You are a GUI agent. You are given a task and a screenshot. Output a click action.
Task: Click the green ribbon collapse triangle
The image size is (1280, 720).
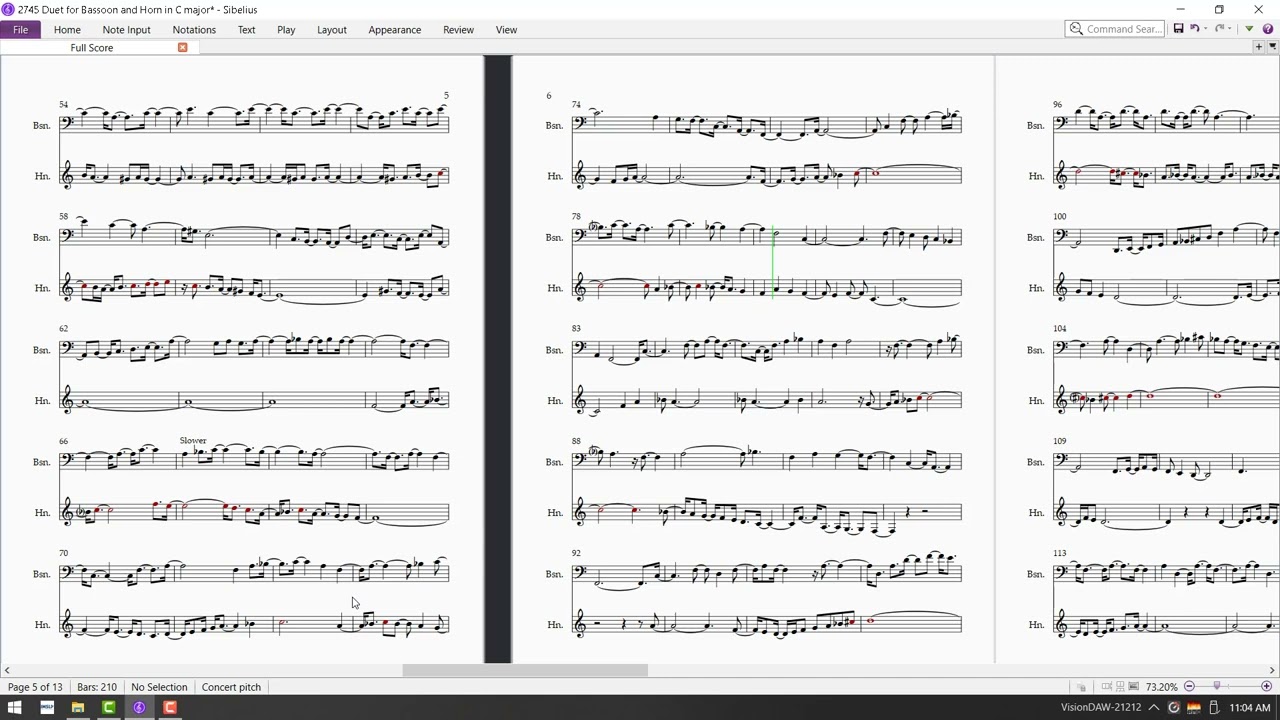pyautogui.click(x=1249, y=29)
